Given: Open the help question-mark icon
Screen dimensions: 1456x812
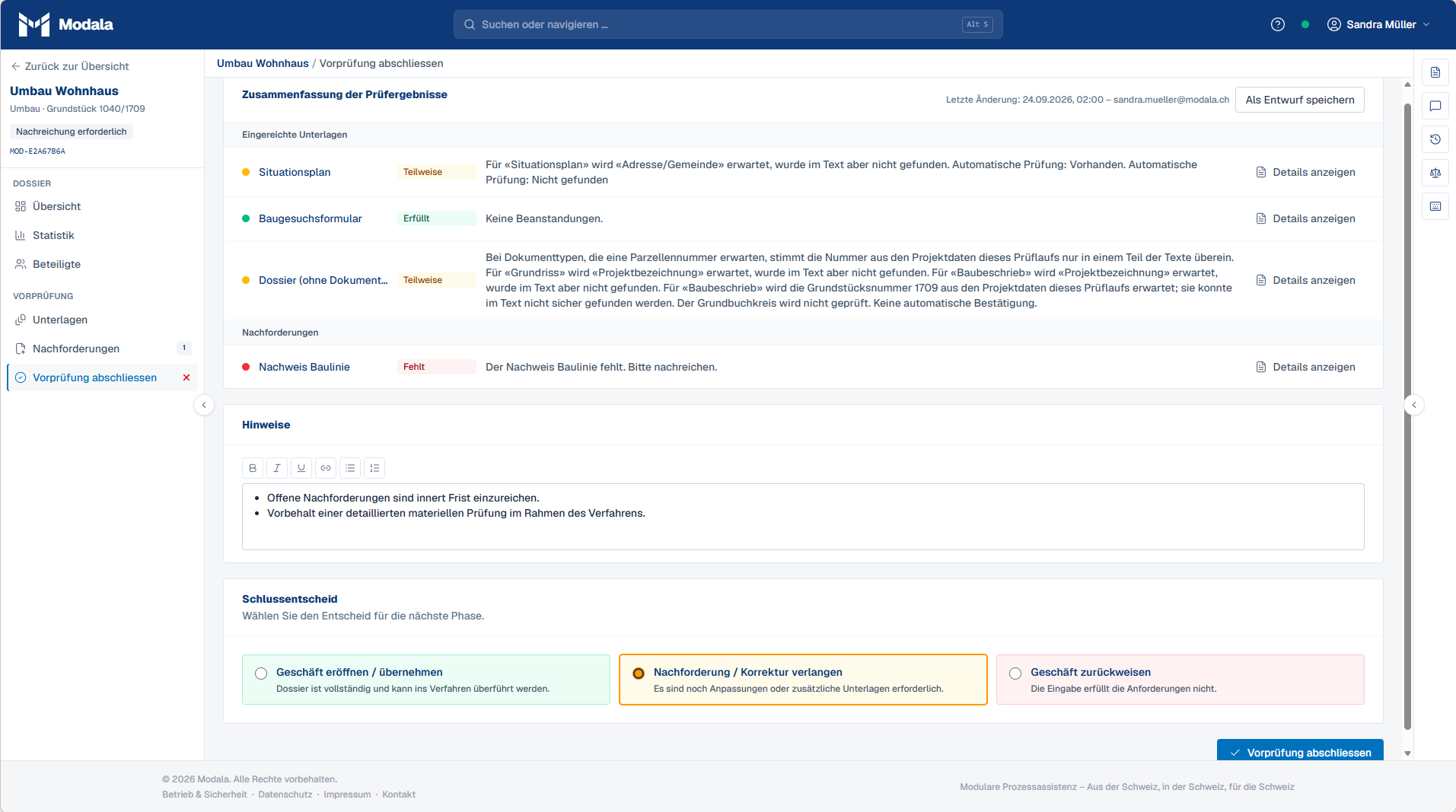Looking at the screenshot, I should pos(1278,24).
